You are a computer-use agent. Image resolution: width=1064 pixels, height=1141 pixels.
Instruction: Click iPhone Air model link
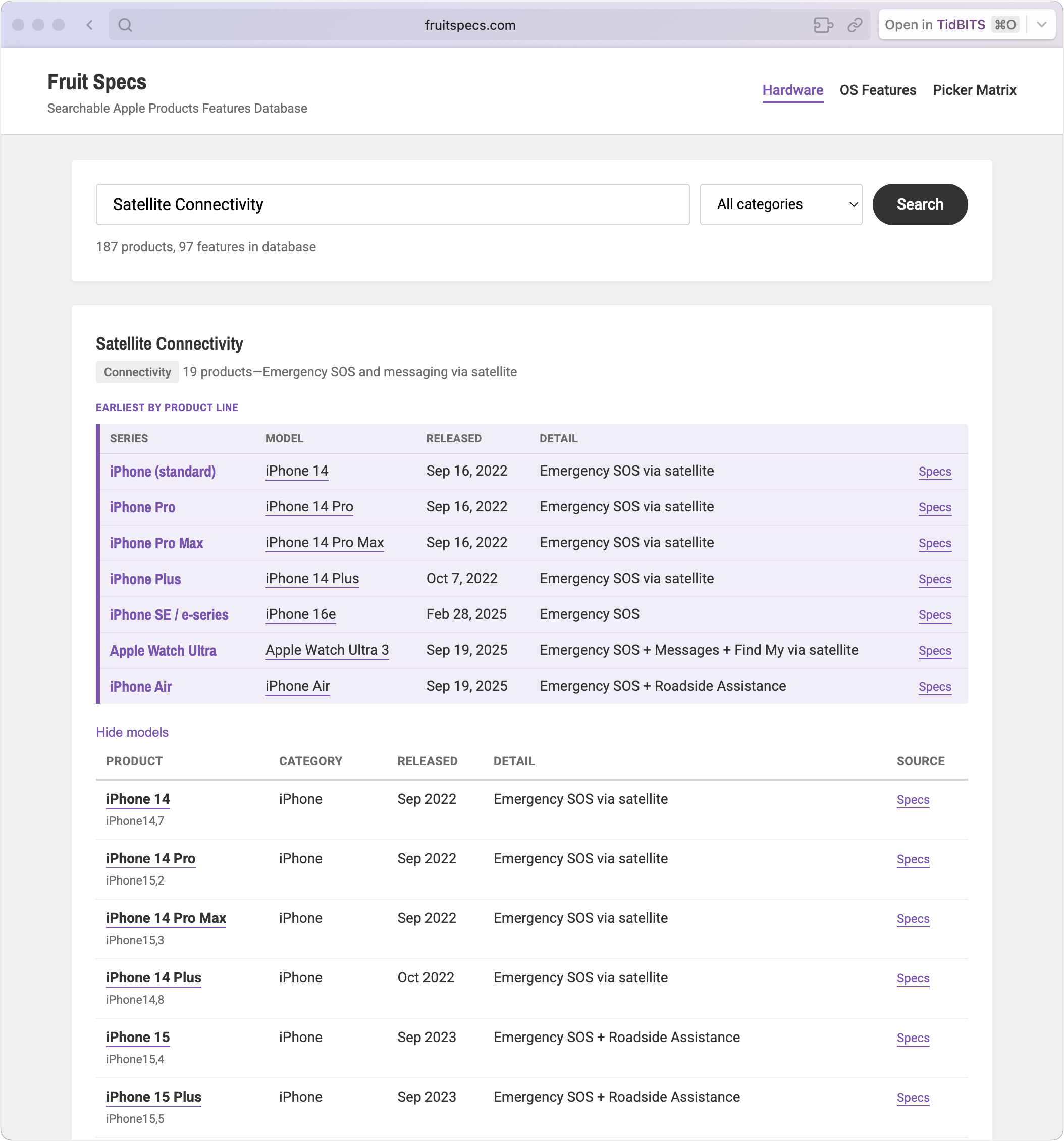click(297, 686)
